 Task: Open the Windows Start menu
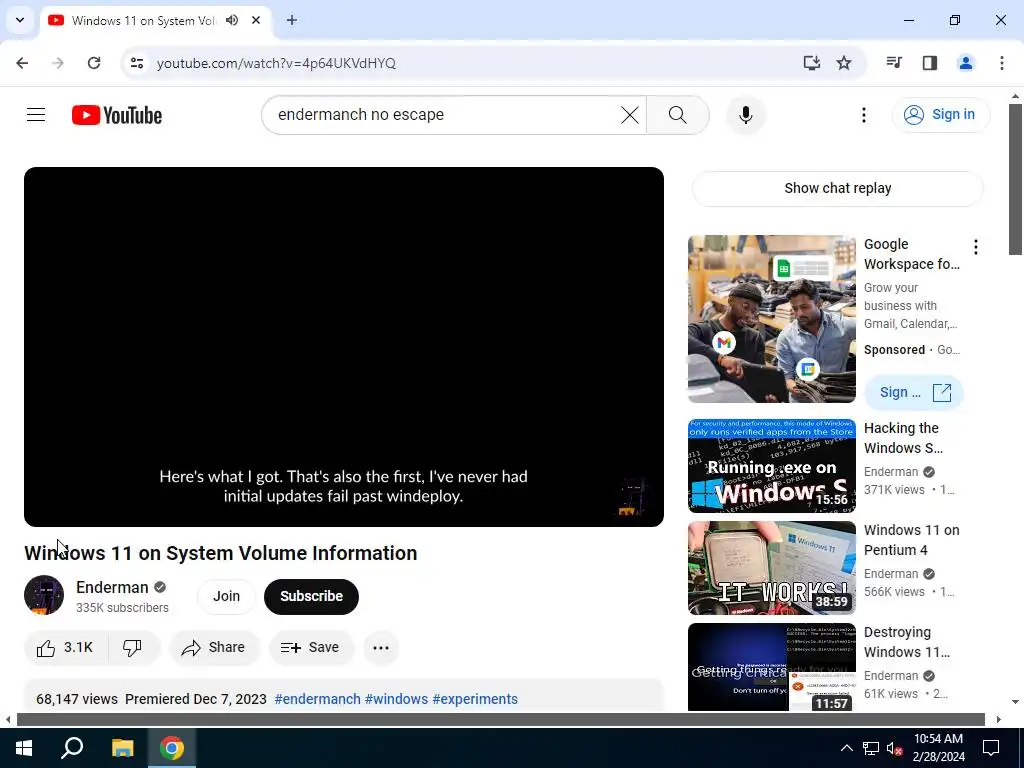pos(24,748)
